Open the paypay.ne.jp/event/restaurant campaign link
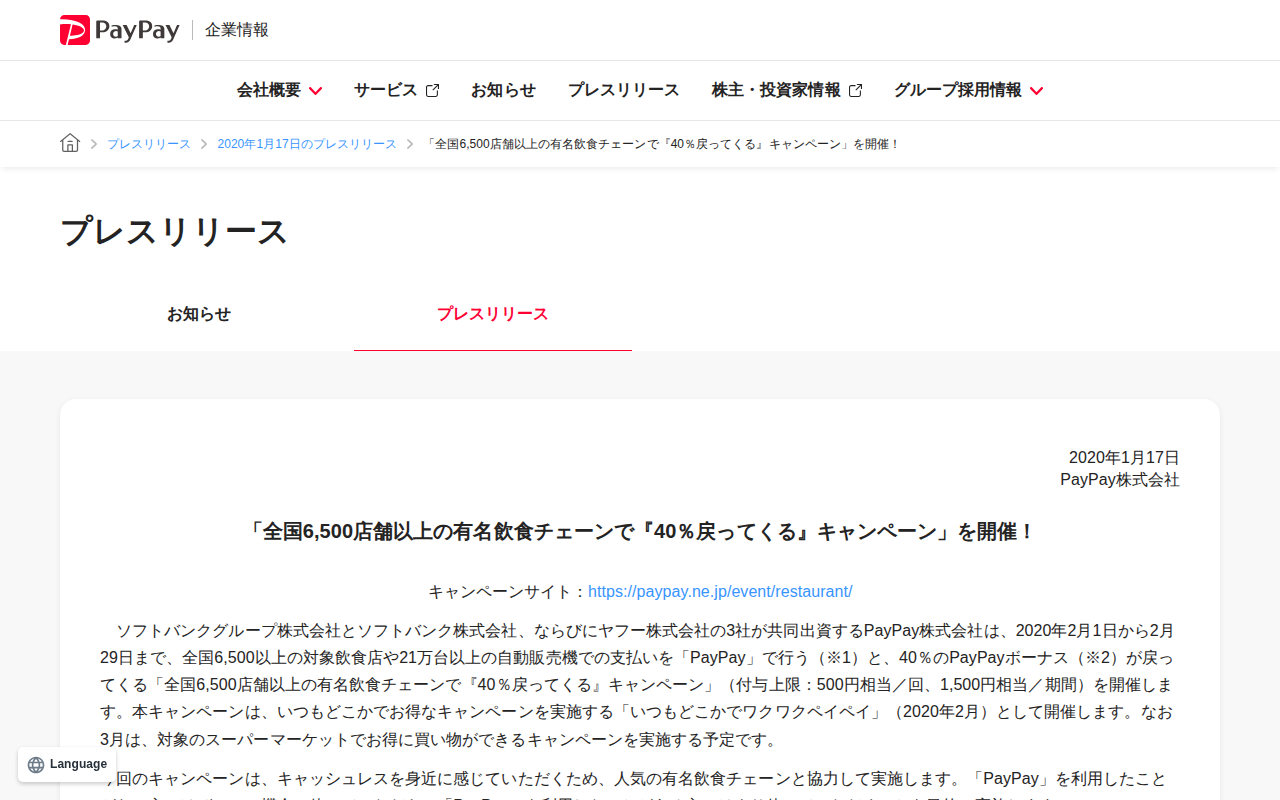The height and width of the screenshot is (800, 1280). [x=720, y=591]
